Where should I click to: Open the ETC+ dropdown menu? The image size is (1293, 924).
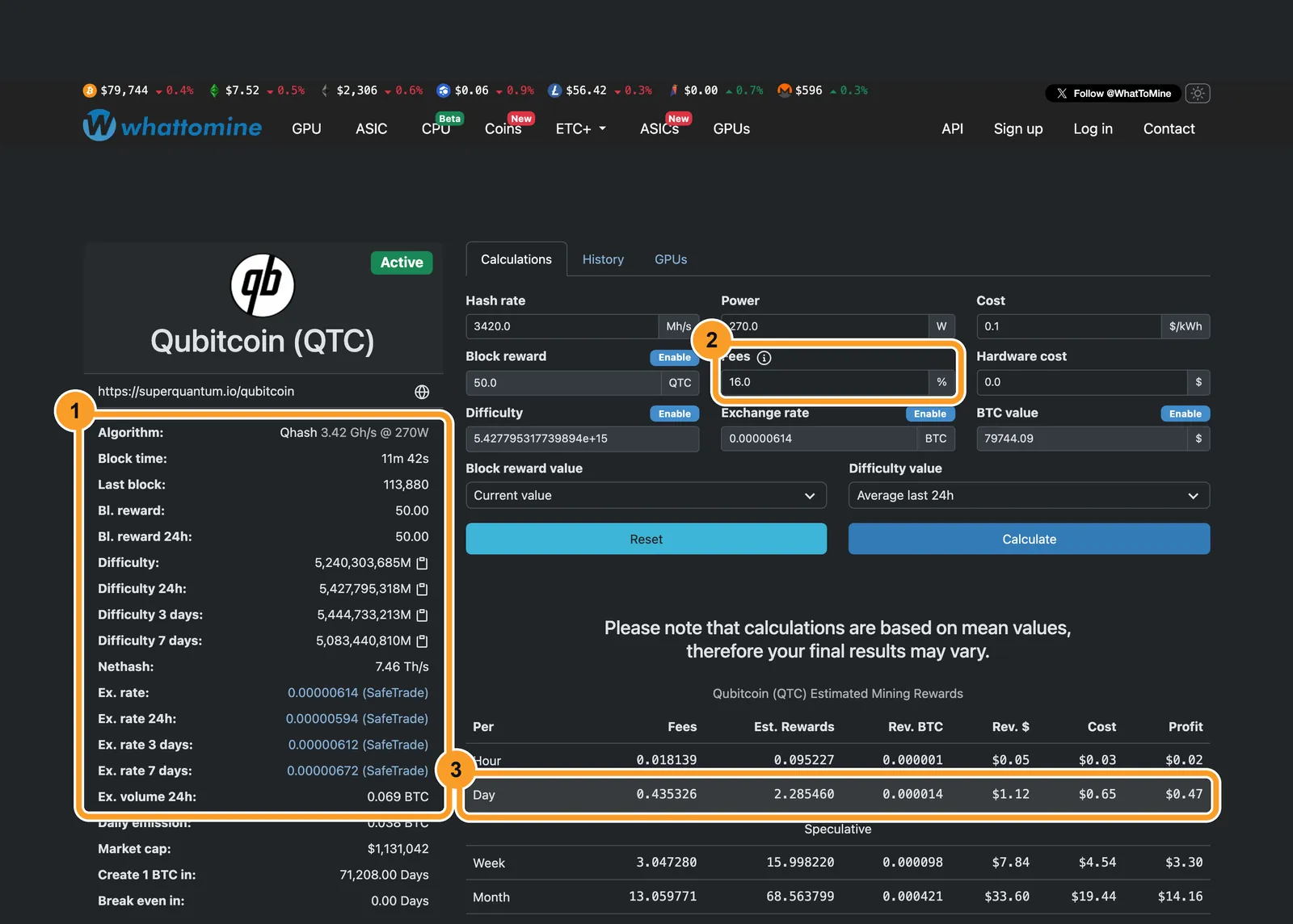click(580, 128)
